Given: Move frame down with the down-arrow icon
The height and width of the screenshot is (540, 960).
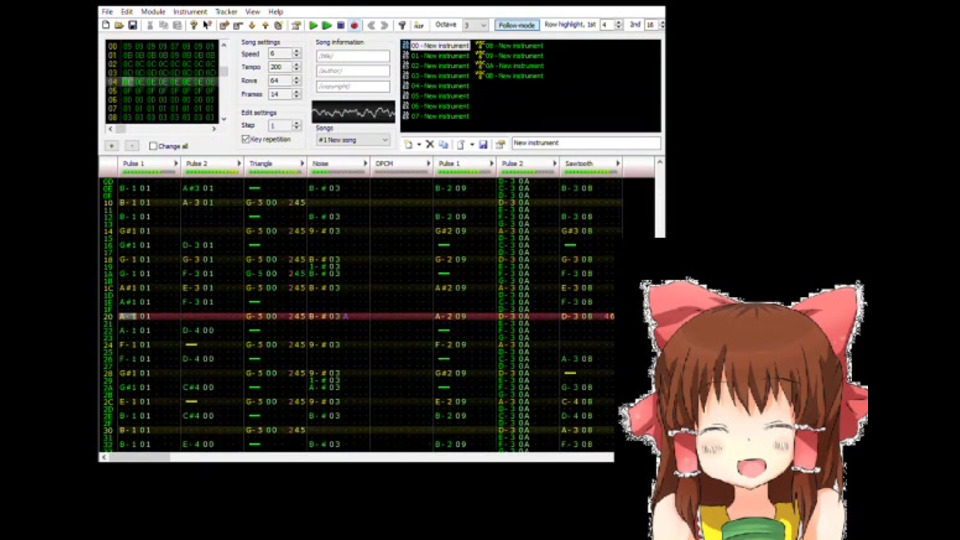Looking at the screenshot, I should coord(252,25).
